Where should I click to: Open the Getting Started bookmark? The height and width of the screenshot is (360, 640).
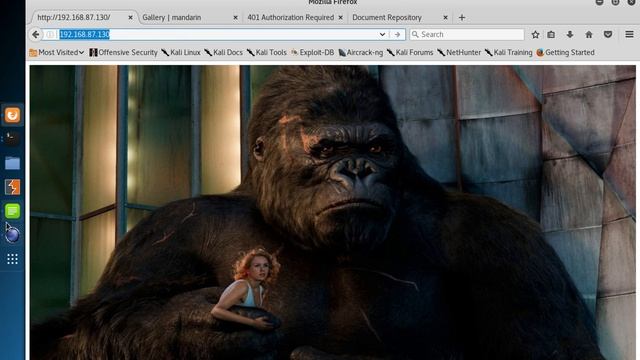pos(566,52)
